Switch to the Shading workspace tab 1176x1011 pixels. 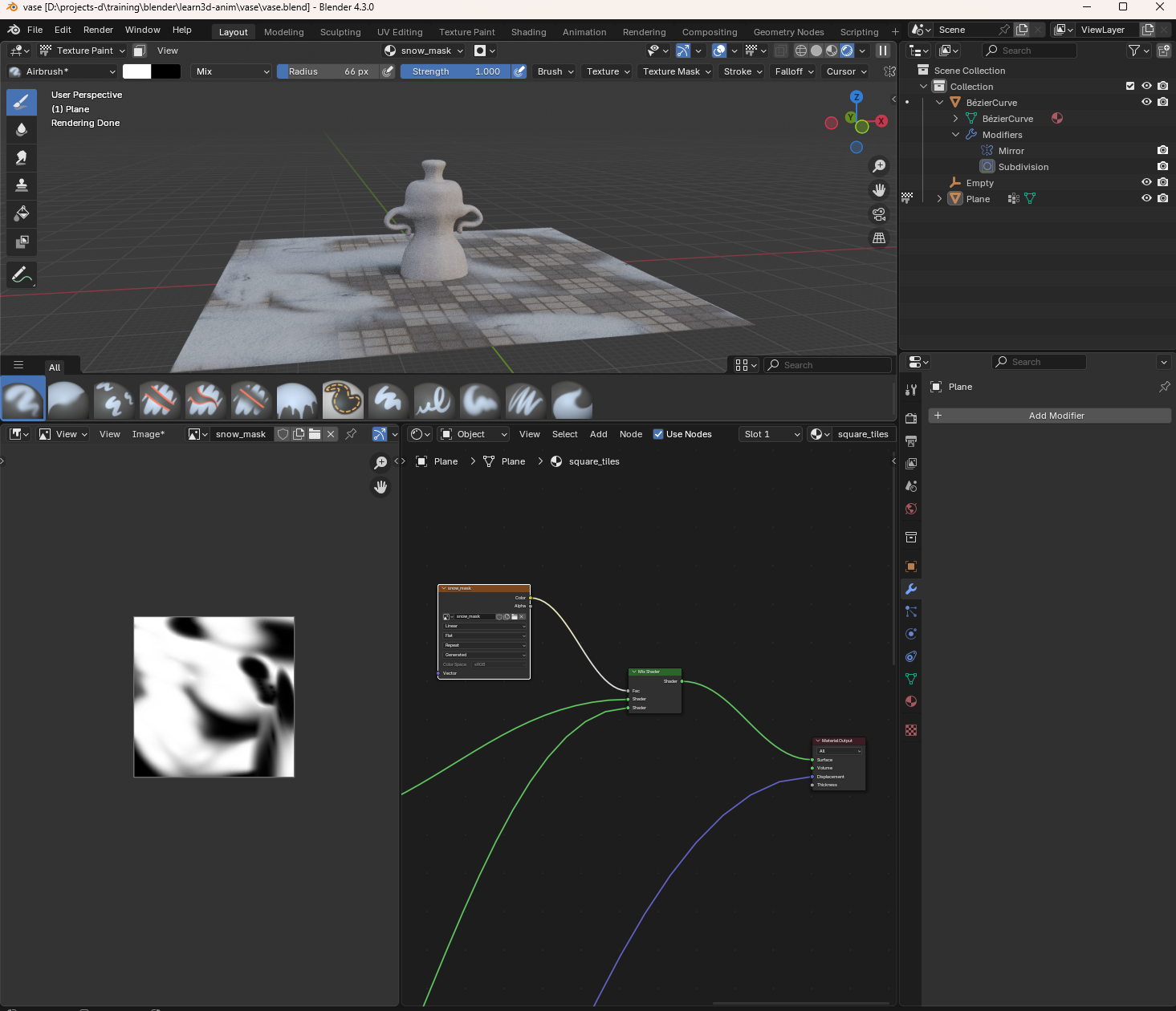pyautogui.click(x=528, y=32)
